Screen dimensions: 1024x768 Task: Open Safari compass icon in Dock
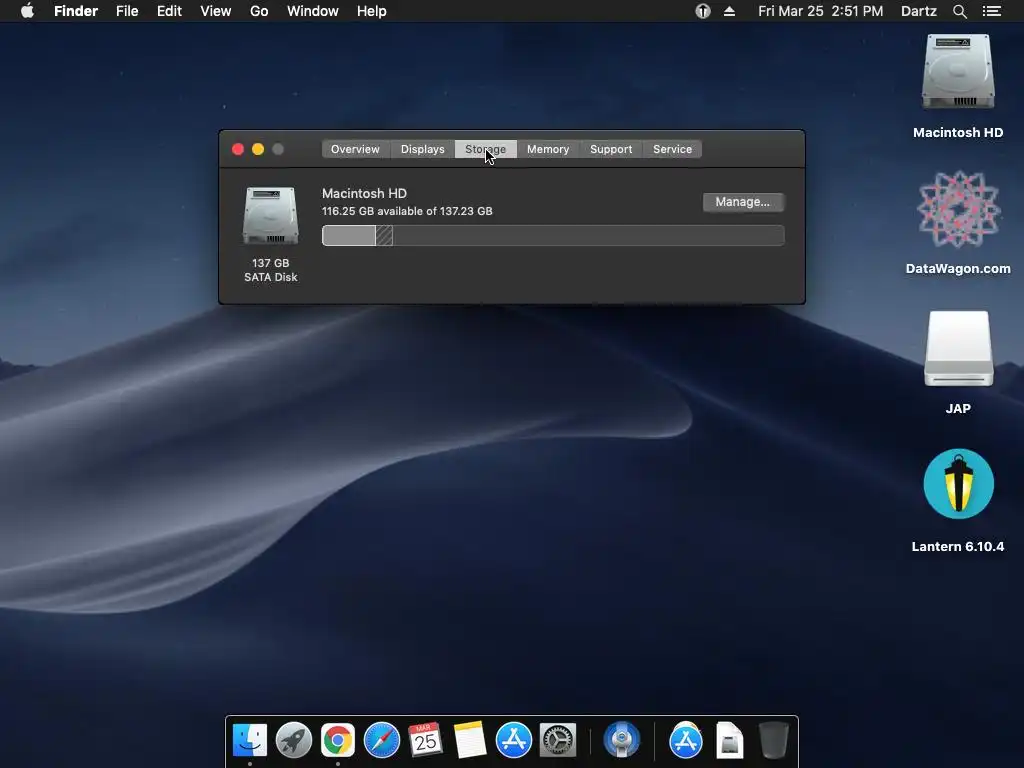(x=382, y=740)
